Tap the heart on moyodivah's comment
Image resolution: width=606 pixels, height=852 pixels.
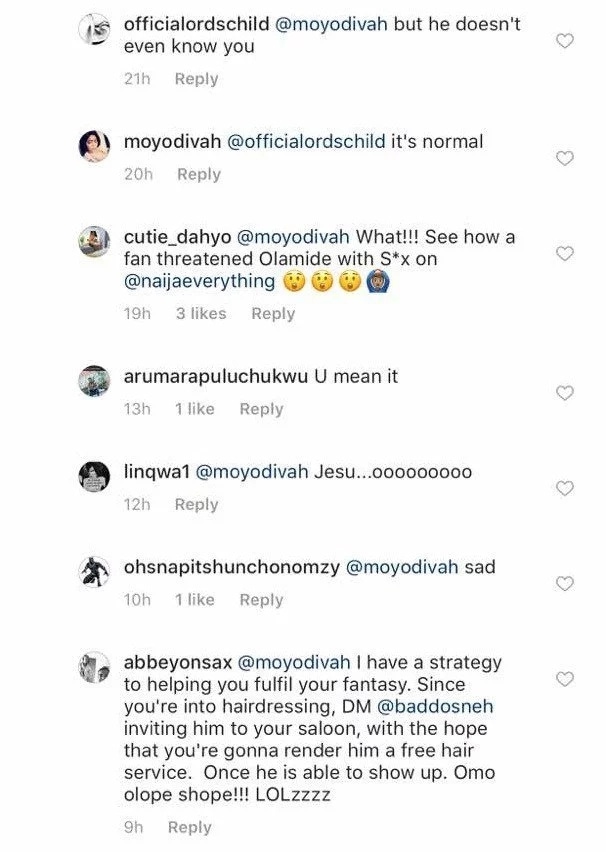pyautogui.click(x=564, y=158)
